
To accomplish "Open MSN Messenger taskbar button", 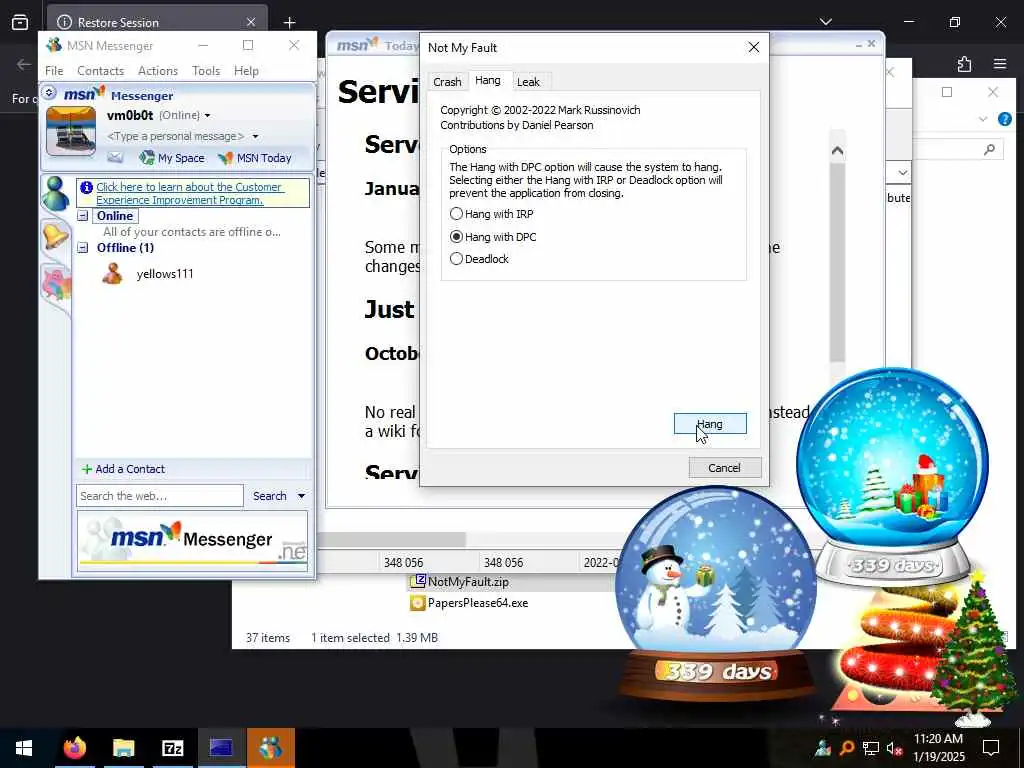I will [x=270, y=748].
